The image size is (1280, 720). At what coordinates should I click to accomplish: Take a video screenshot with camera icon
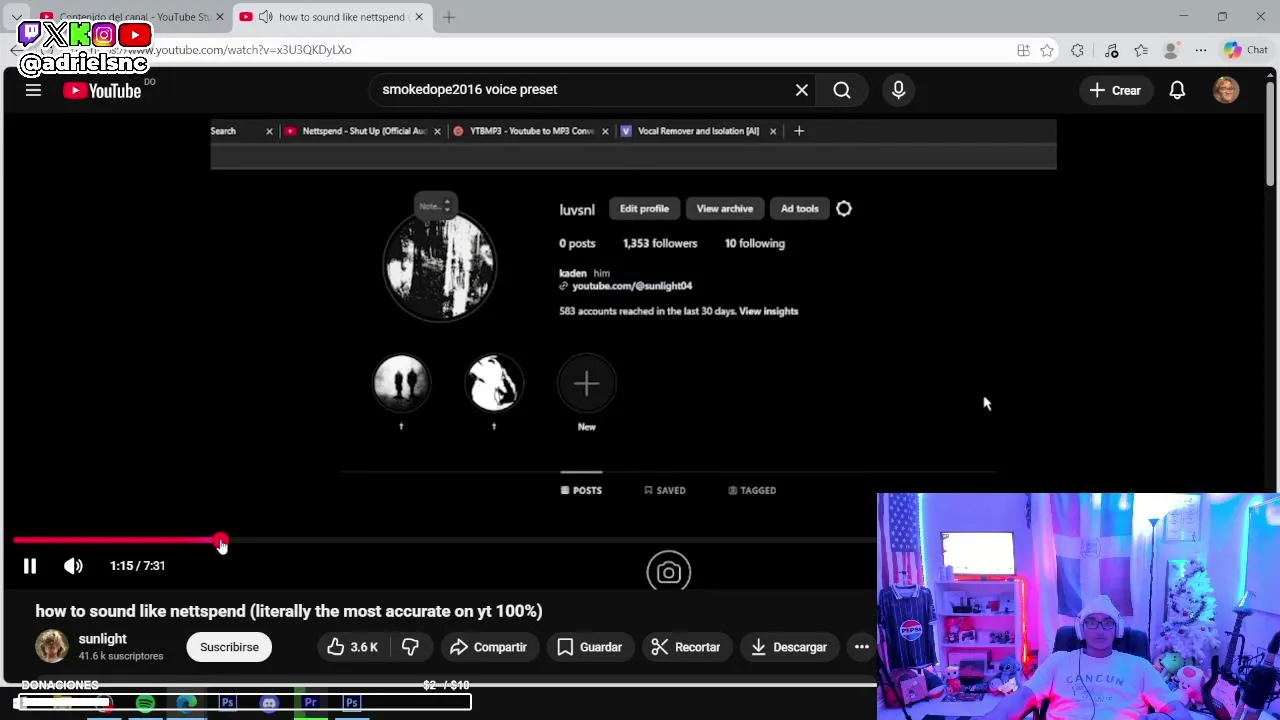668,572
